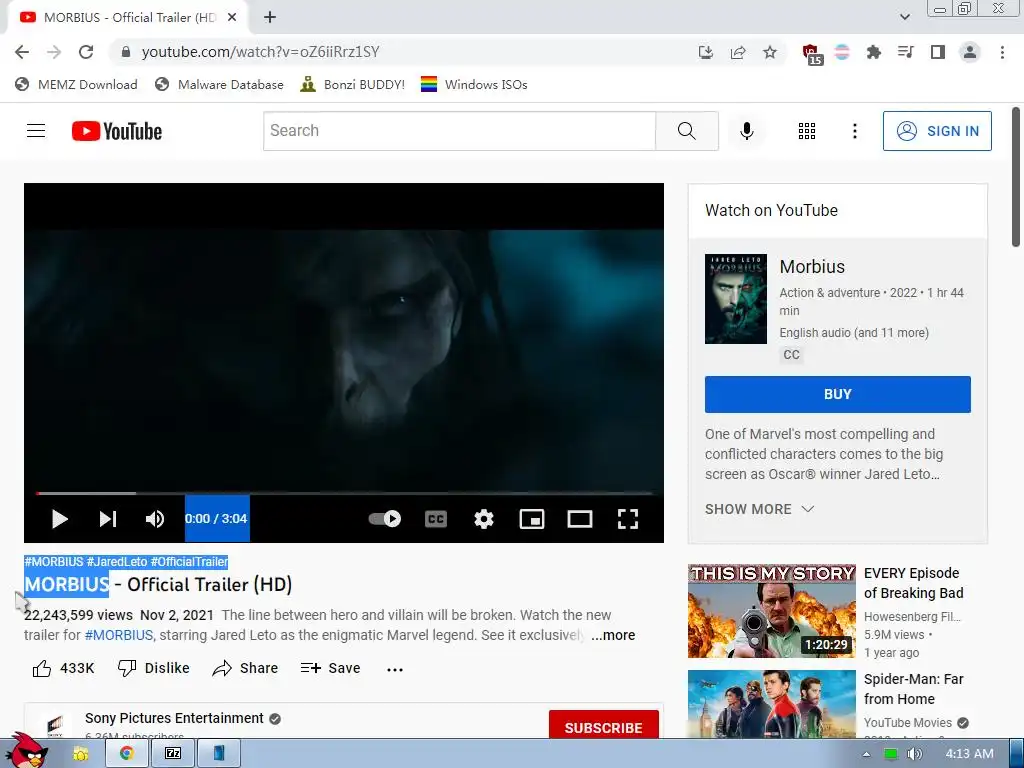1024x768 pixels.
Task: Open extensions puzzle menu
Action: (873, 52)
